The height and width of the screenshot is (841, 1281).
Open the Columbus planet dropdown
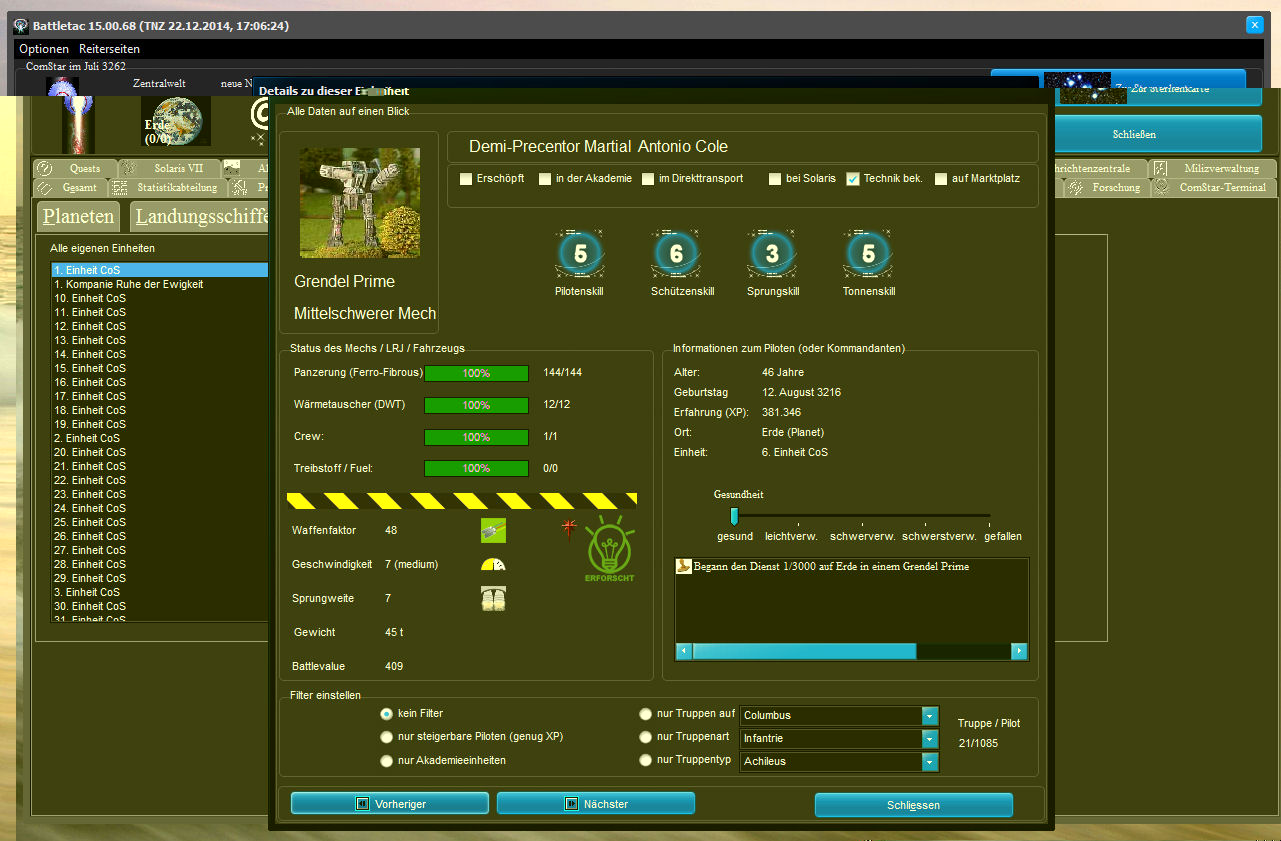point(930,716)
